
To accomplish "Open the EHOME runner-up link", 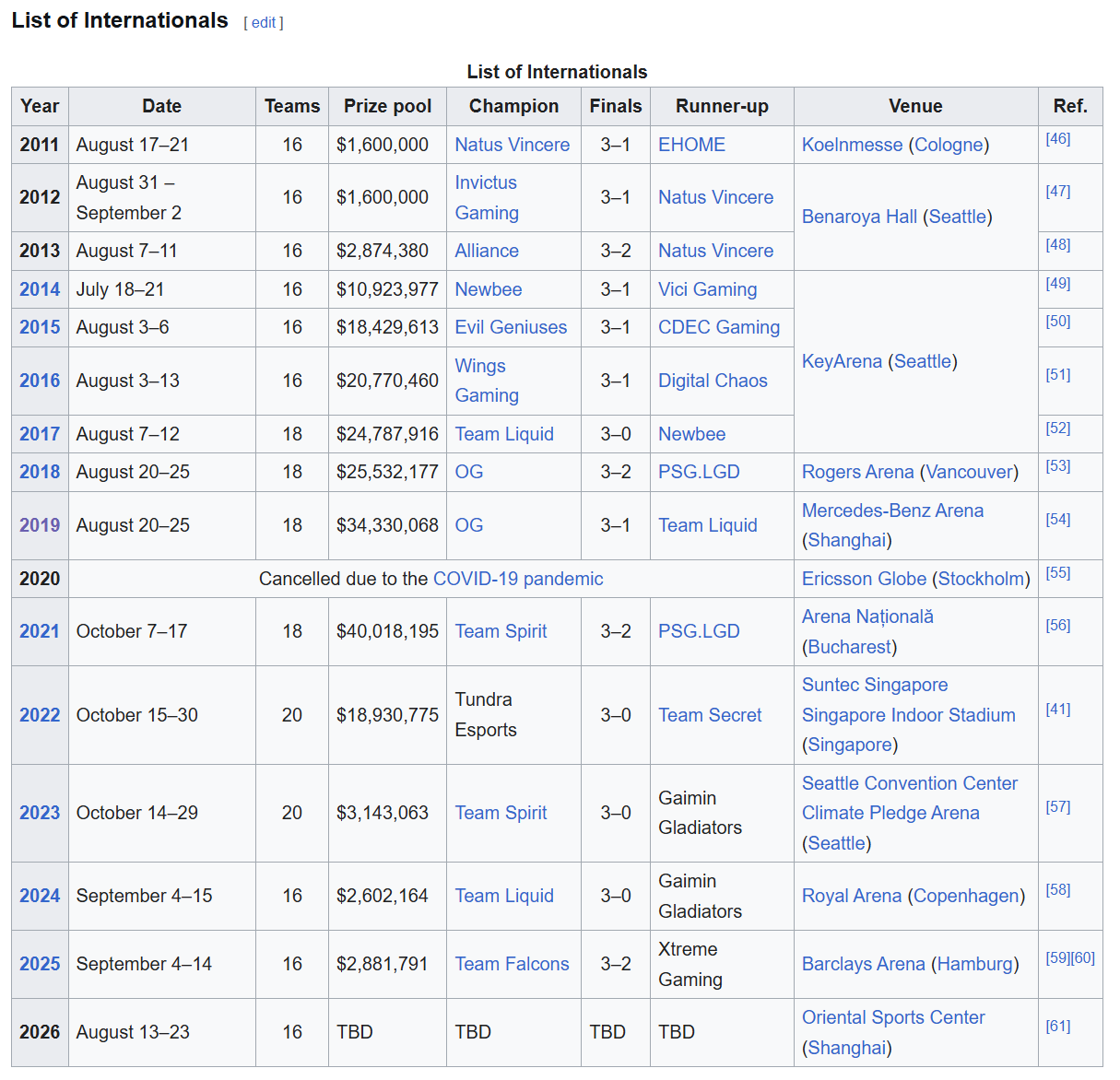I will point(691,145).
